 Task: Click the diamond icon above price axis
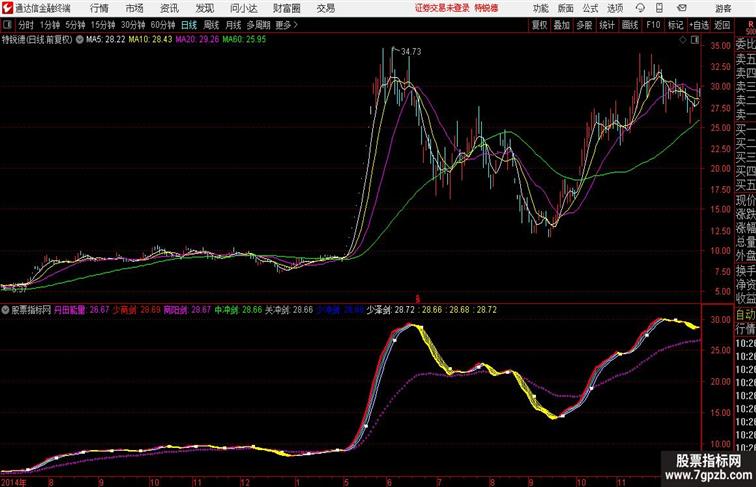[x=683, y=40]
